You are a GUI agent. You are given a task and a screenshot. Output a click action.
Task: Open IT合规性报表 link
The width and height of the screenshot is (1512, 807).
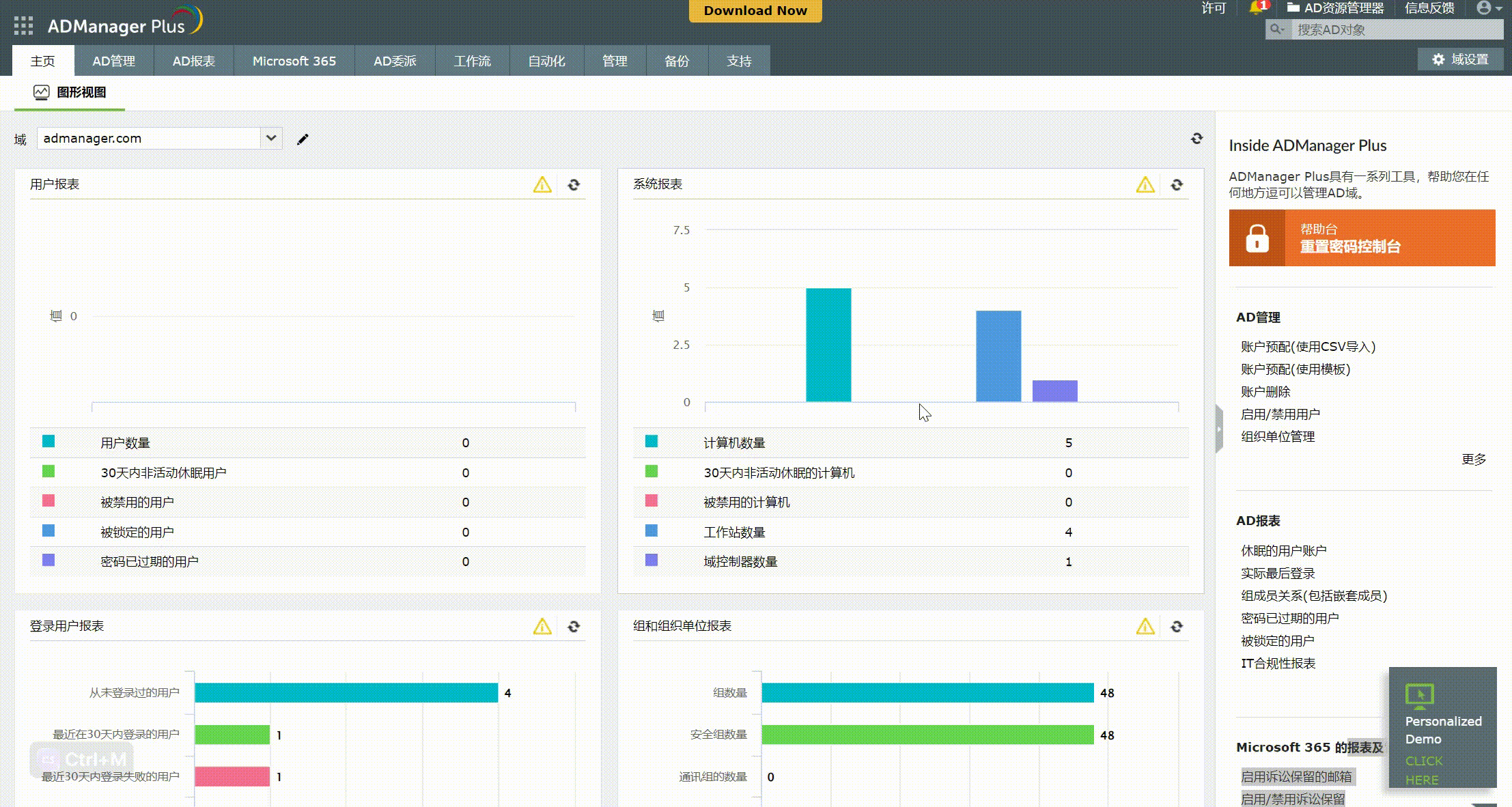[x=1278, y=664]
